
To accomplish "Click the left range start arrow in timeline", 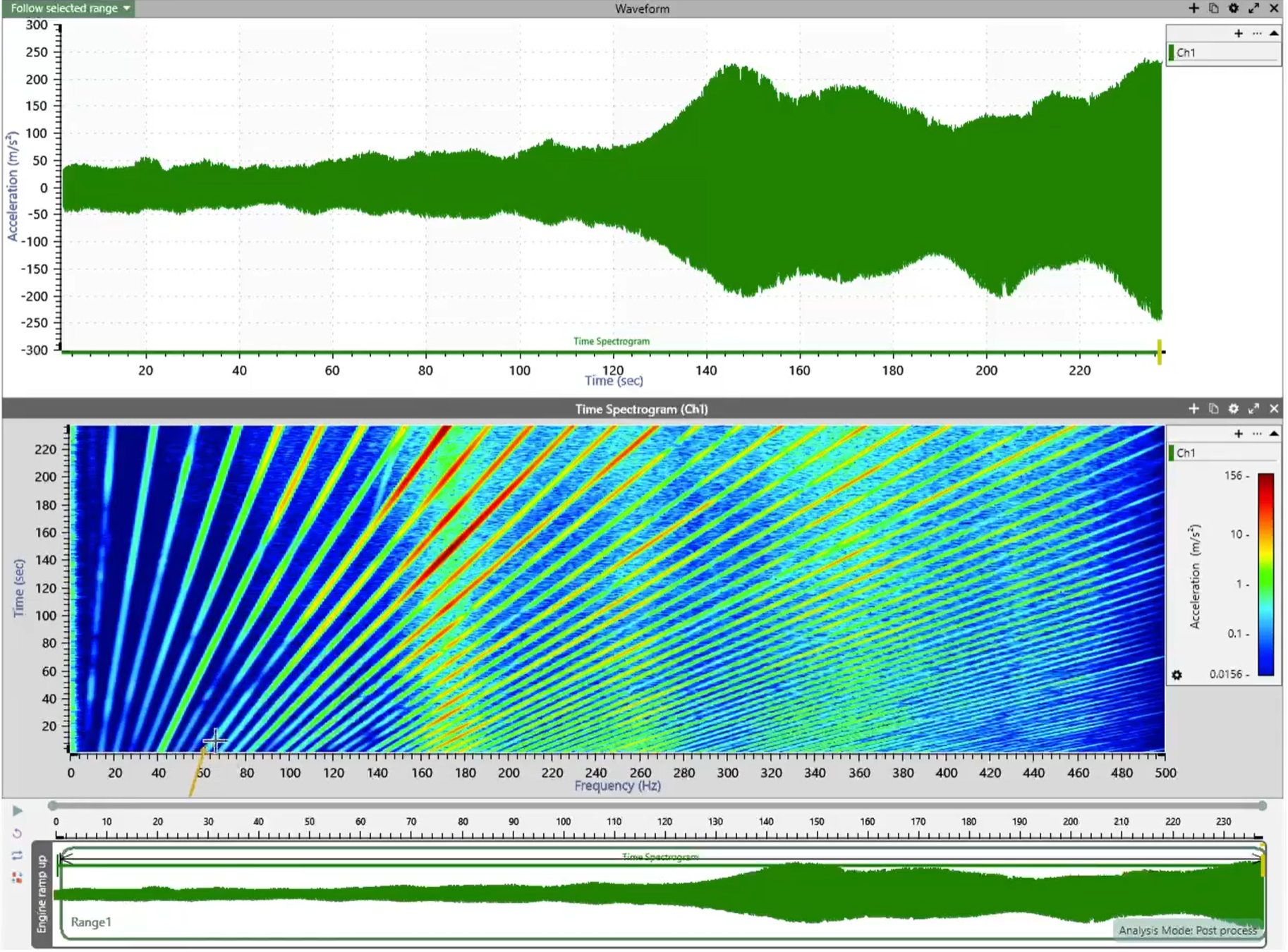I will (66, 858).
